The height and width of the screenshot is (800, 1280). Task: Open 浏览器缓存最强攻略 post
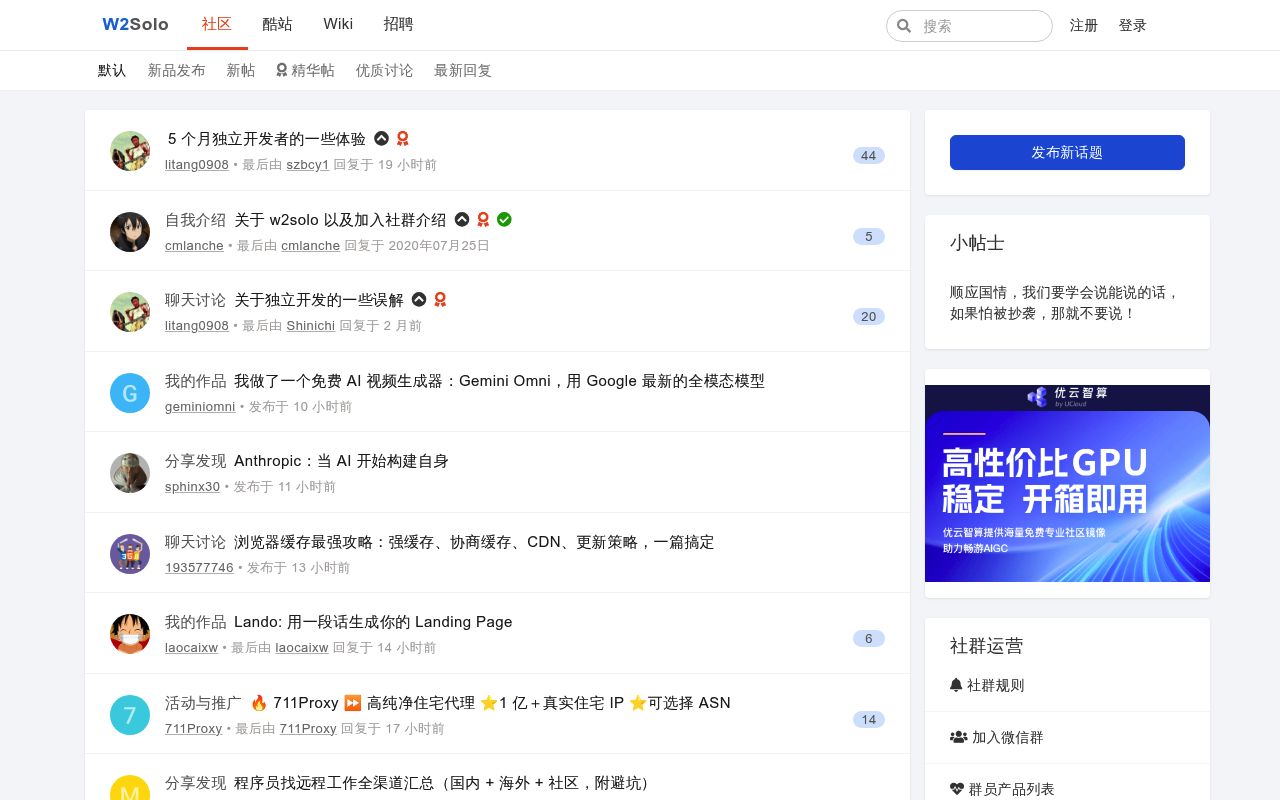coord(474,542)
